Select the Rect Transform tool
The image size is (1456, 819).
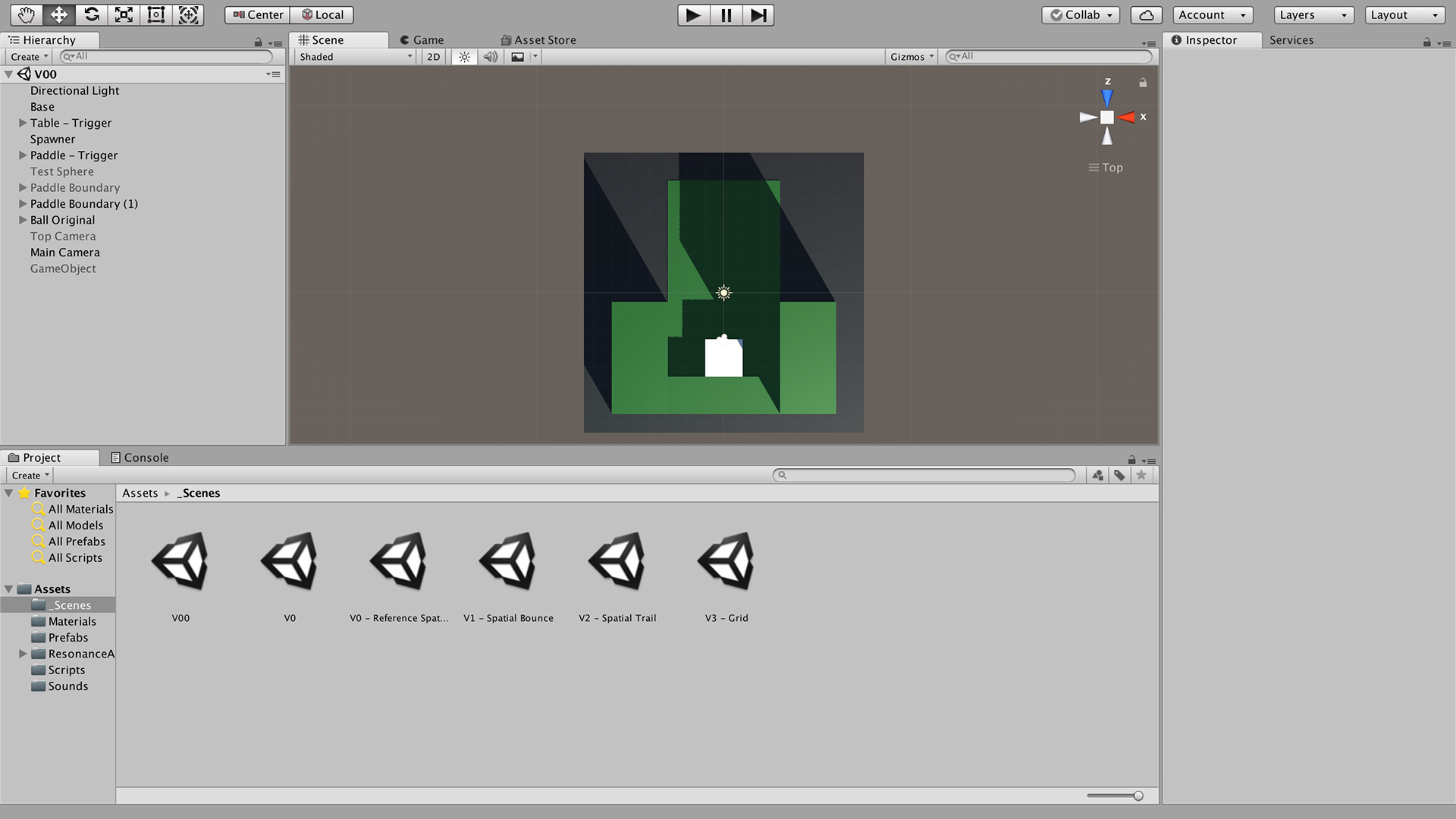point(156,14)
